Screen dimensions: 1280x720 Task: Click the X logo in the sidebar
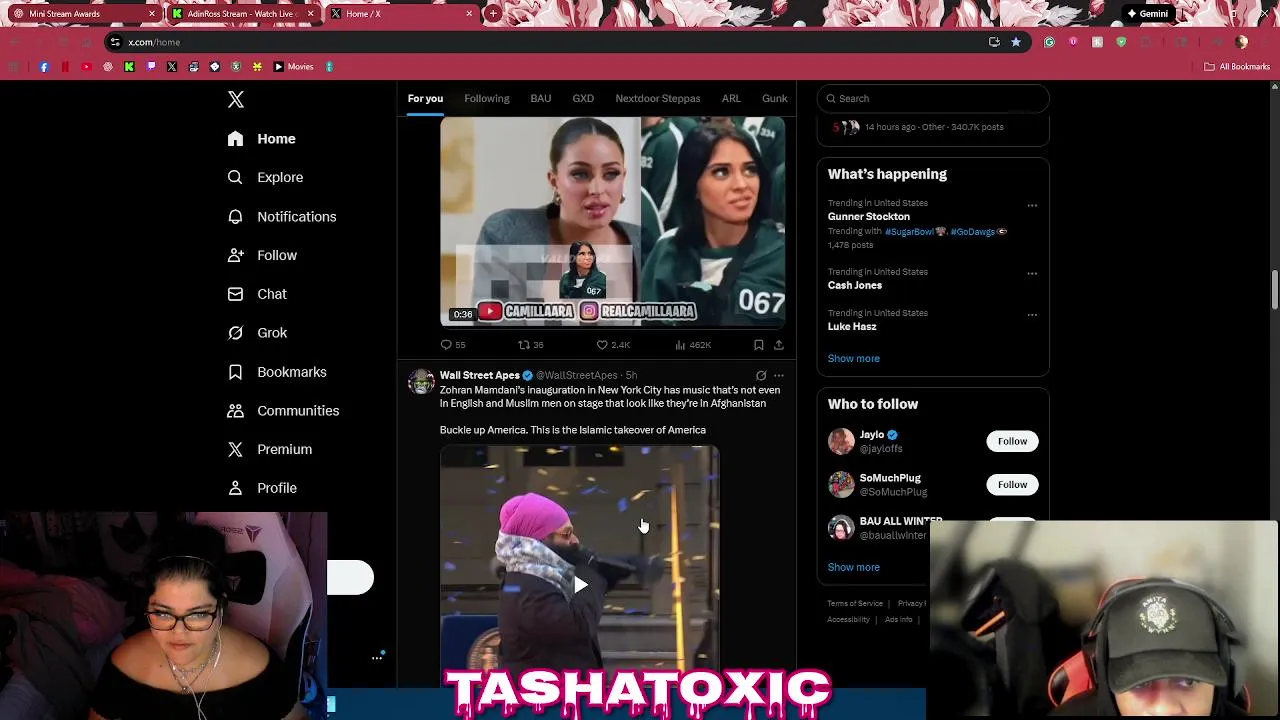coord(236,99)
